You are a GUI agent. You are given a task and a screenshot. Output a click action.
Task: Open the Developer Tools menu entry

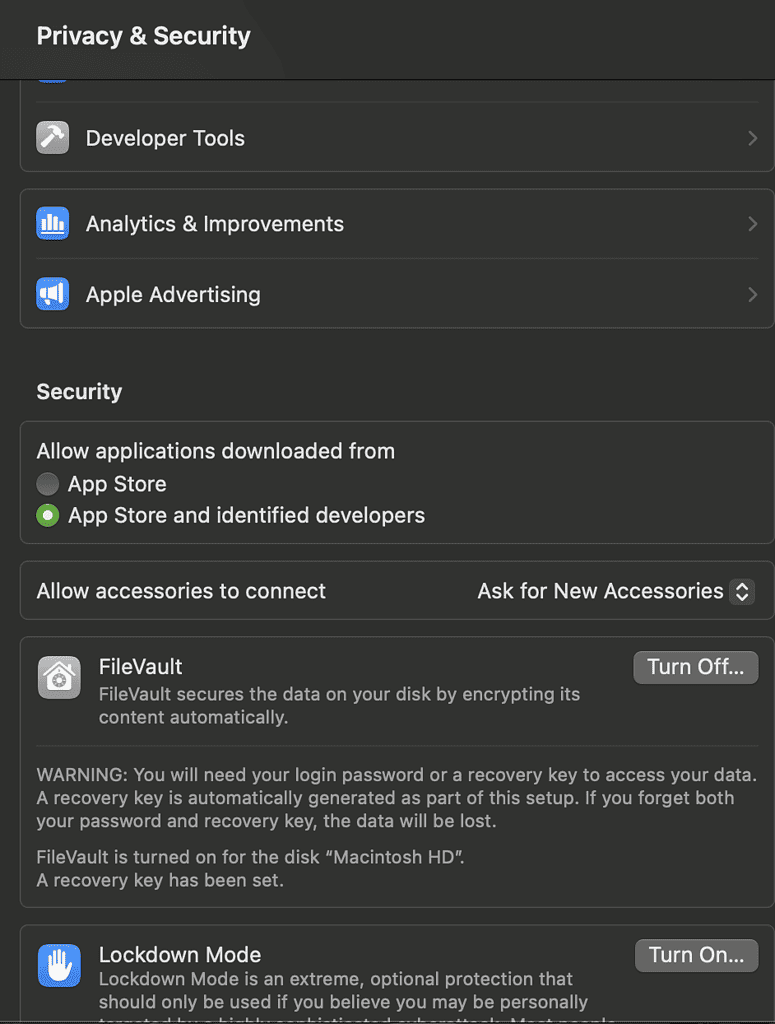[165, 138]
